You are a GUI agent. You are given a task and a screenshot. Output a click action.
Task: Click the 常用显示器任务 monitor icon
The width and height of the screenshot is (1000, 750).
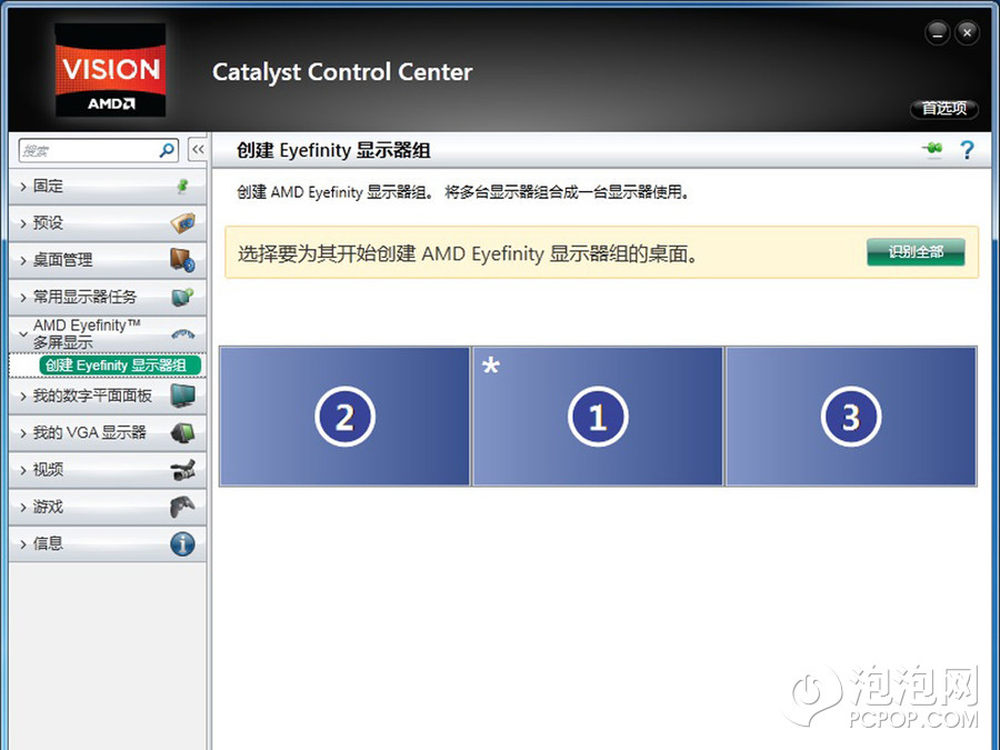pyautogui.click(x=182, y=297)
